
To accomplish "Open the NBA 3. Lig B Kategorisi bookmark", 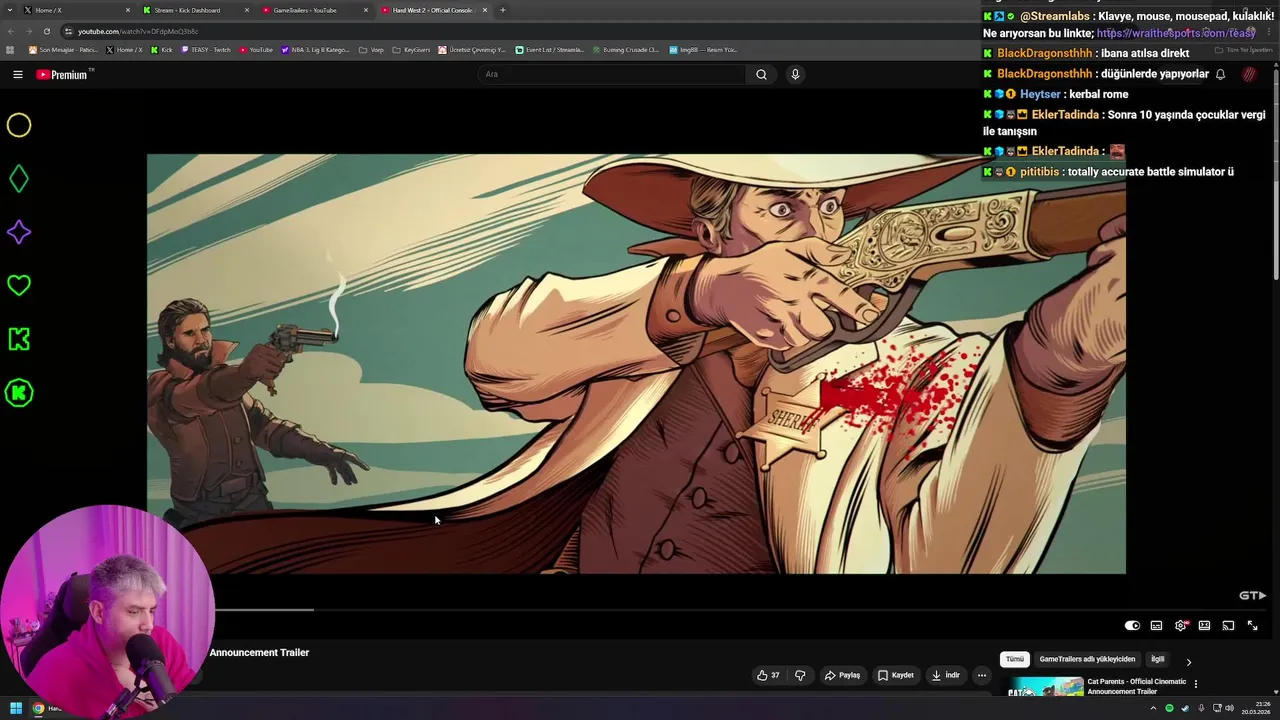I will pyautogui.click(x=315, y=49).
